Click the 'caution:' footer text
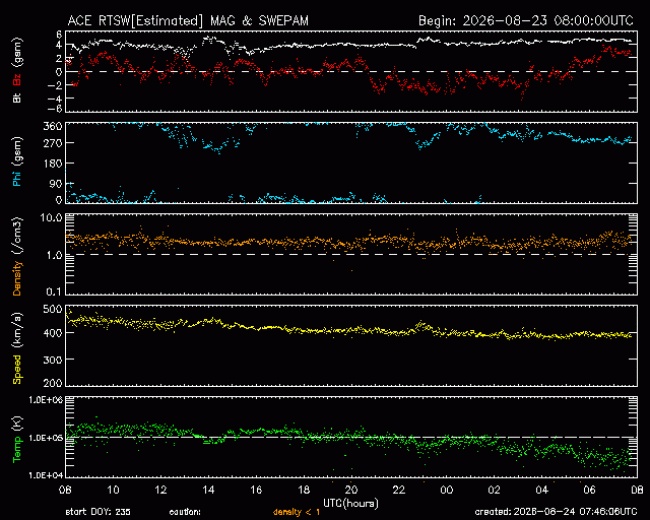The width and height of the screenshot is (650, 520). click(185, 512)
